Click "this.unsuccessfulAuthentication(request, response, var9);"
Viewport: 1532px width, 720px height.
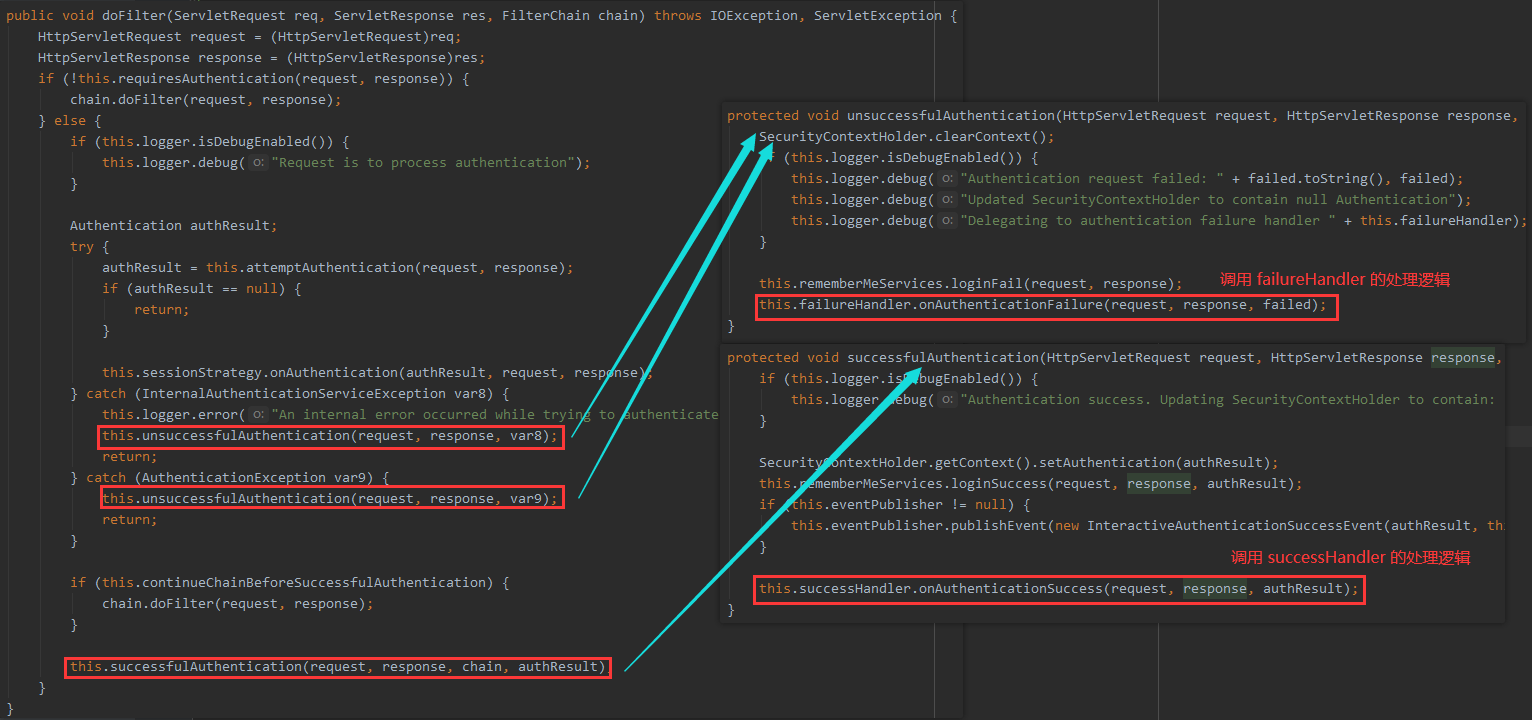(330, 499)
